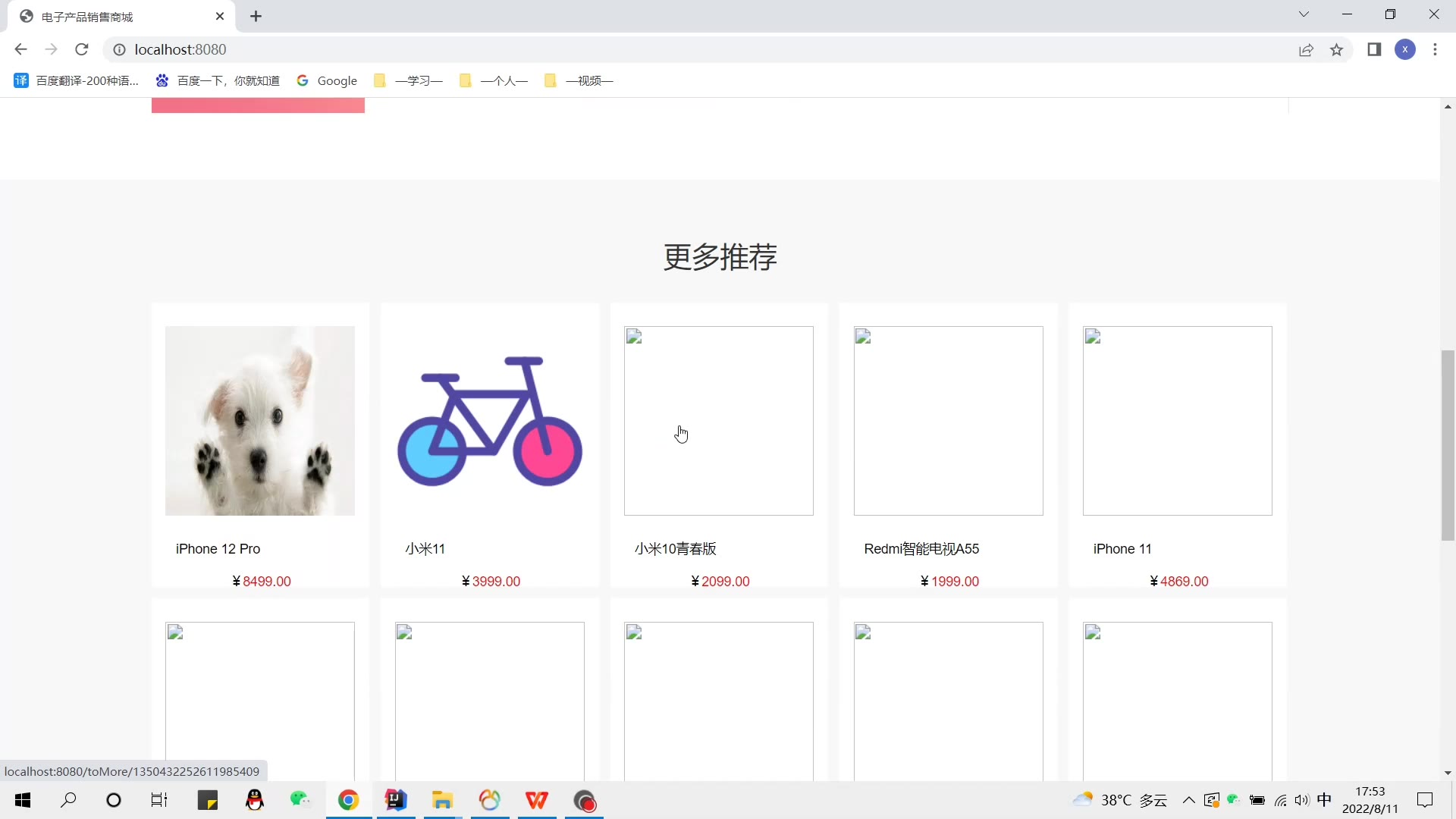Click the vertical scrollbar thumb
This screenshot has height=819, width=1456.
[1448, 445]
